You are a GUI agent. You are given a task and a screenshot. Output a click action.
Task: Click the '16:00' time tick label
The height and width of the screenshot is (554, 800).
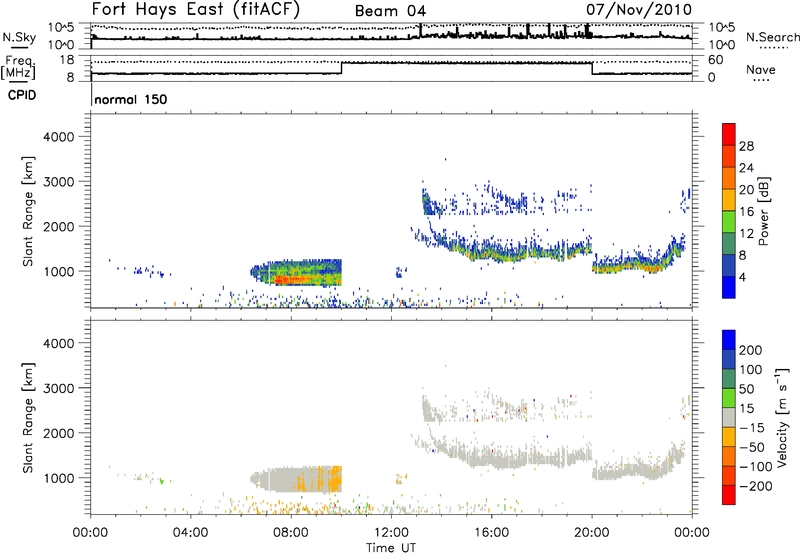coord(491,533)
